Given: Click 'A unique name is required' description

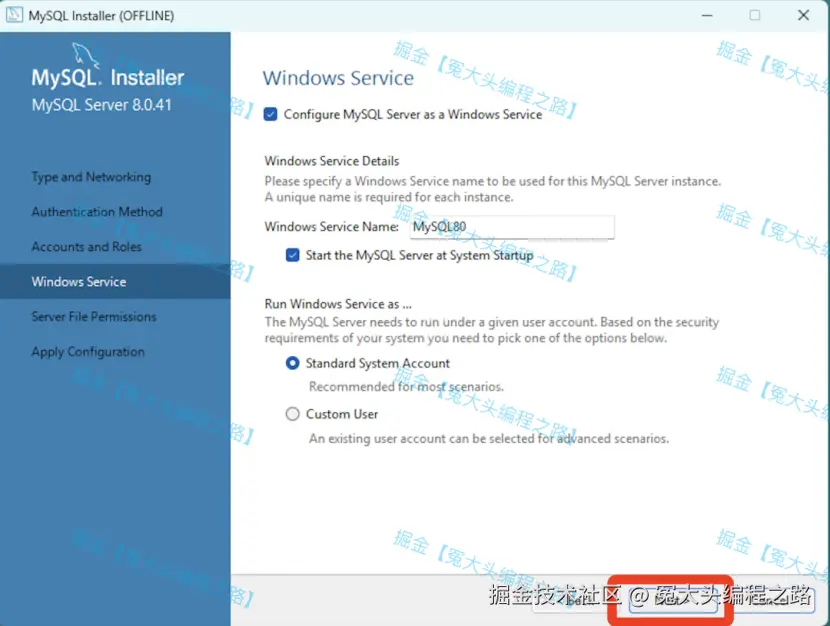Looking at the screenshot, I should coord(389,197).
